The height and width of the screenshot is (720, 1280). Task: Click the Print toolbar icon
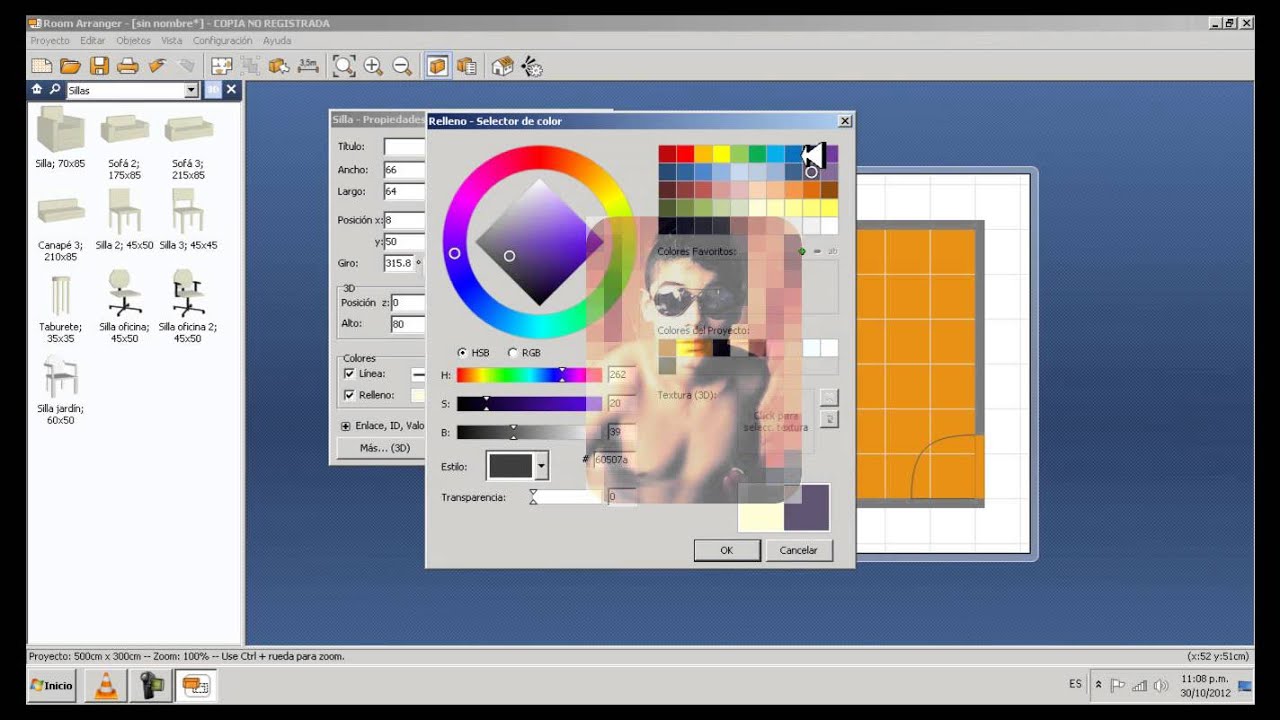pos(128,66)
